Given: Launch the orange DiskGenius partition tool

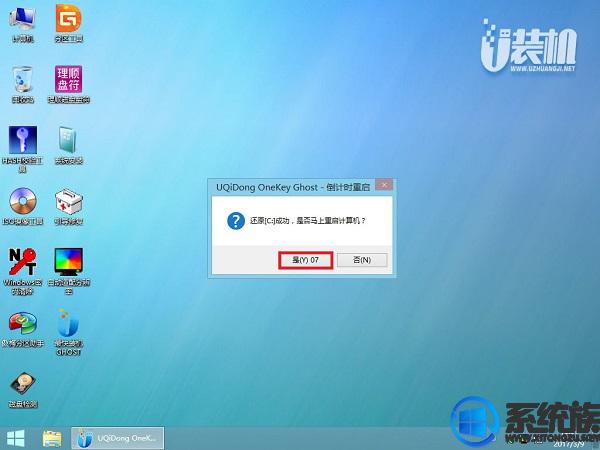Looking at the screenshot, I should tap(68, 23).
